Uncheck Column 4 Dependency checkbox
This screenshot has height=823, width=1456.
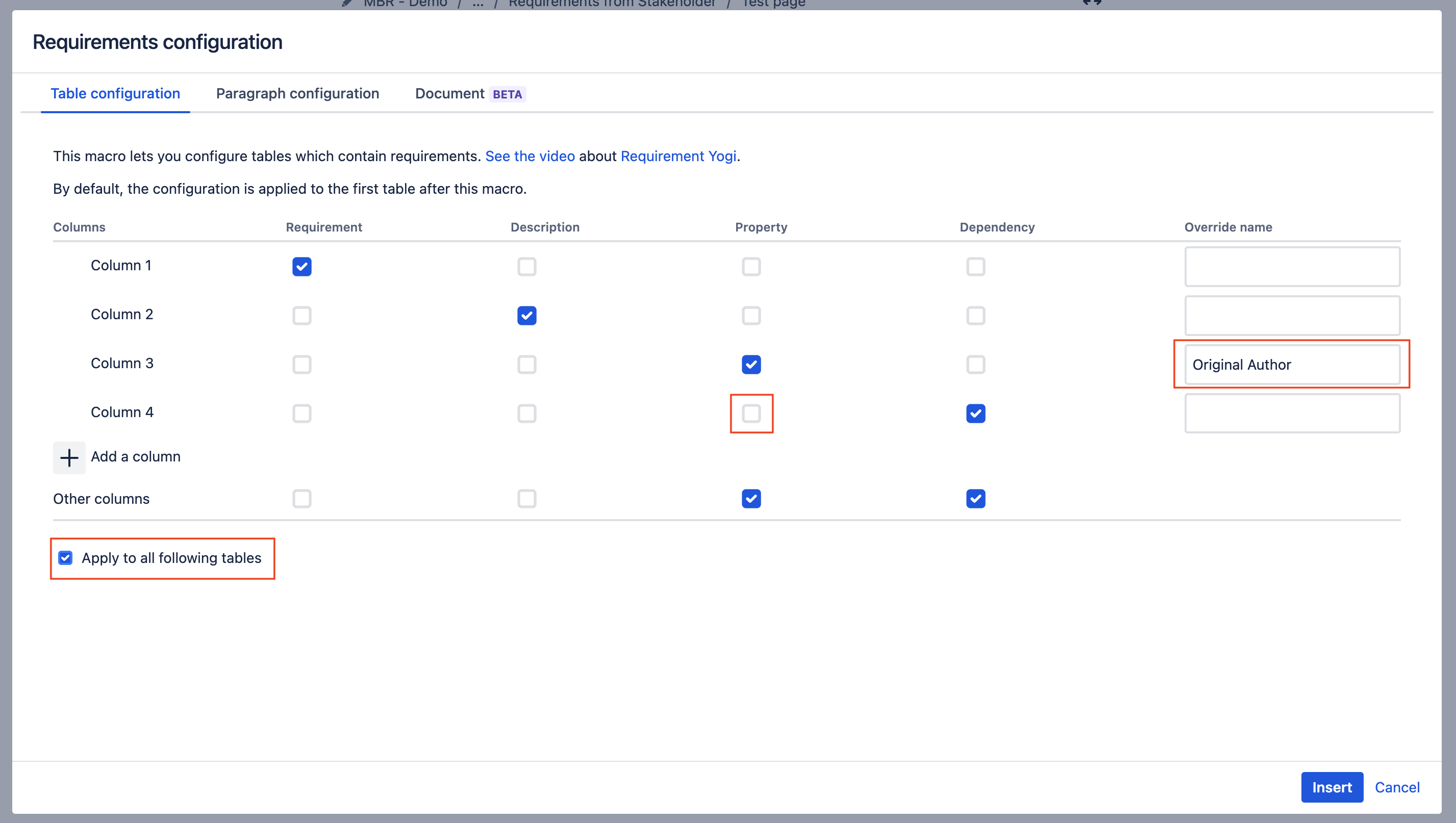975,413
